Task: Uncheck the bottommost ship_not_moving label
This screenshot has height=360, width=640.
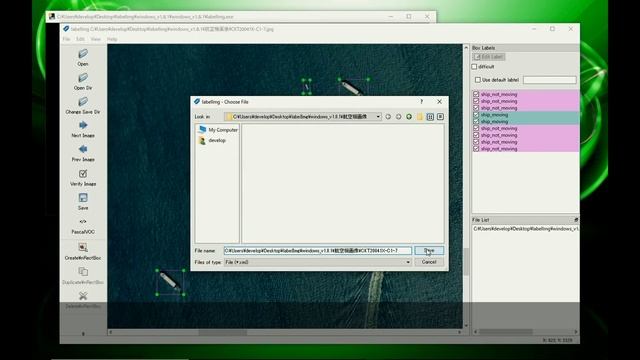Action: click(x=476, y=149)
